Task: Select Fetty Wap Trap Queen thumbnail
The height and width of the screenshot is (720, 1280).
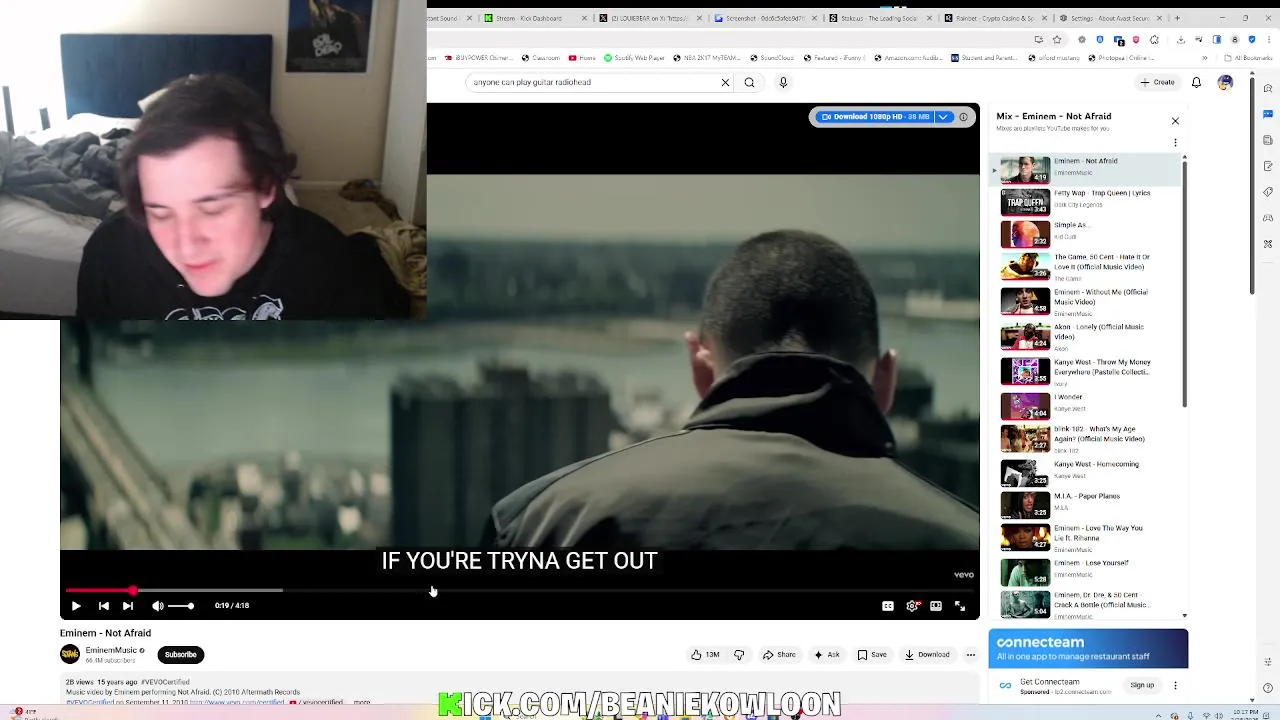Action: (1025, 201)
